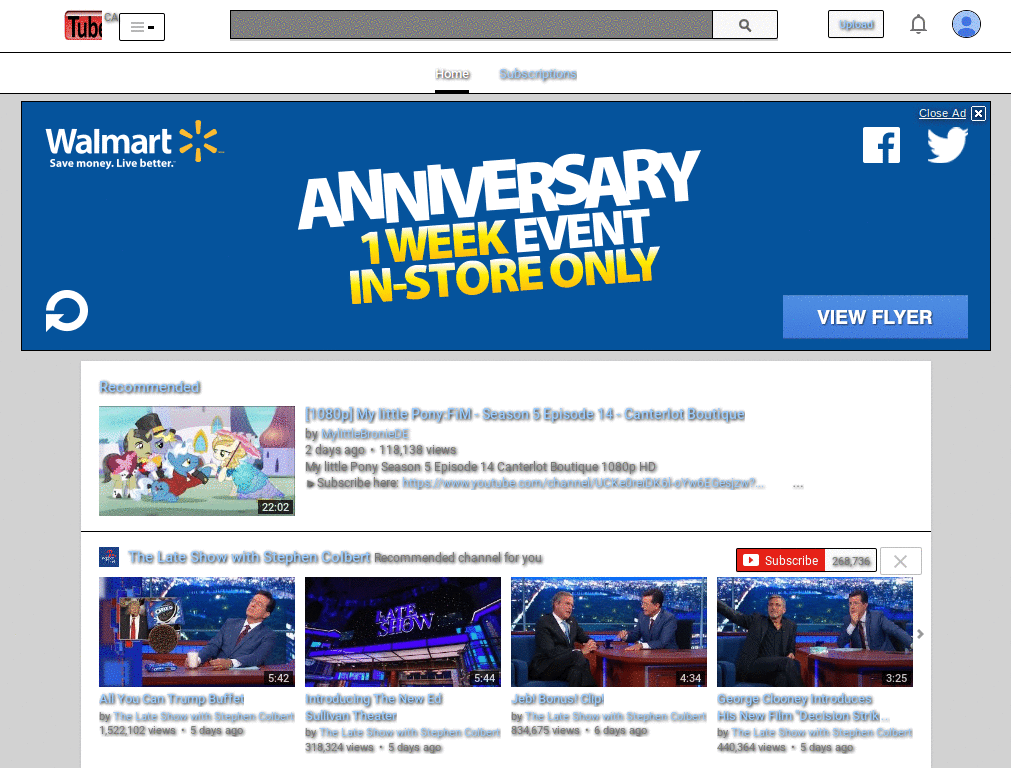1024x768 pixels.
Task: Click the Subscribe here youtube channel URL
Action: [583, 483]
